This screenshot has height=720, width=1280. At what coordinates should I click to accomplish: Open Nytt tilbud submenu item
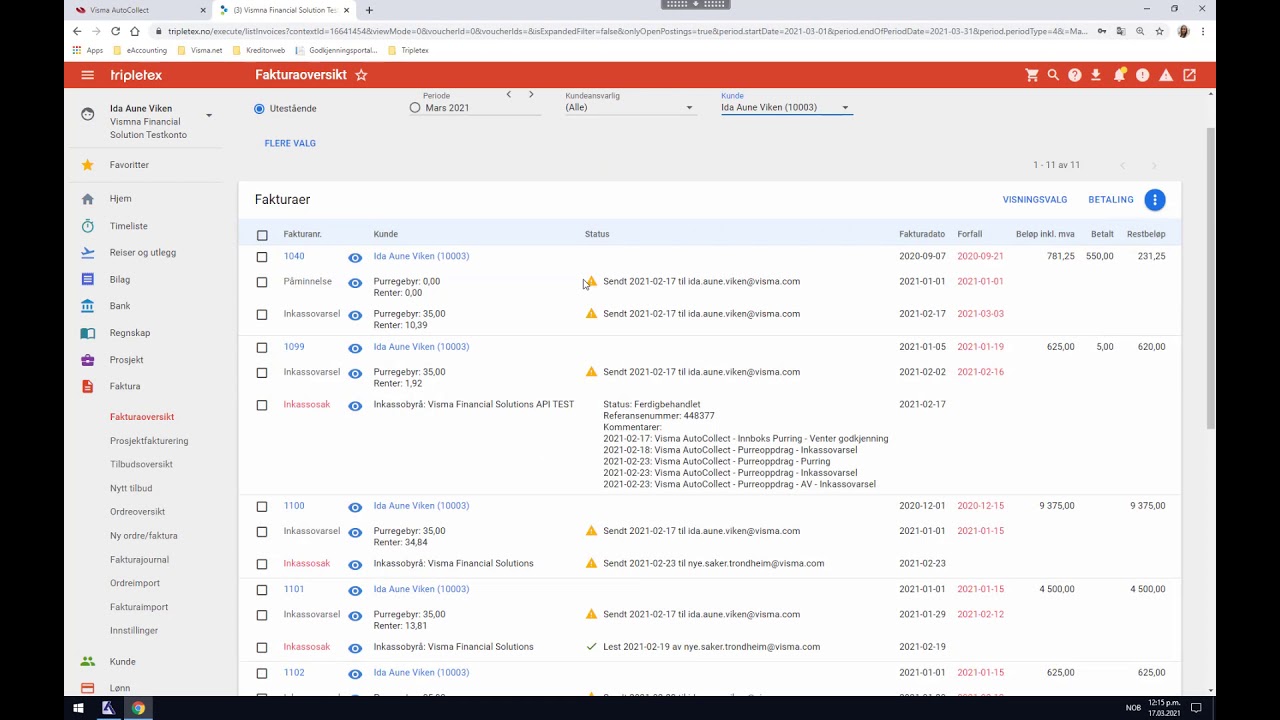pos(131,489)
